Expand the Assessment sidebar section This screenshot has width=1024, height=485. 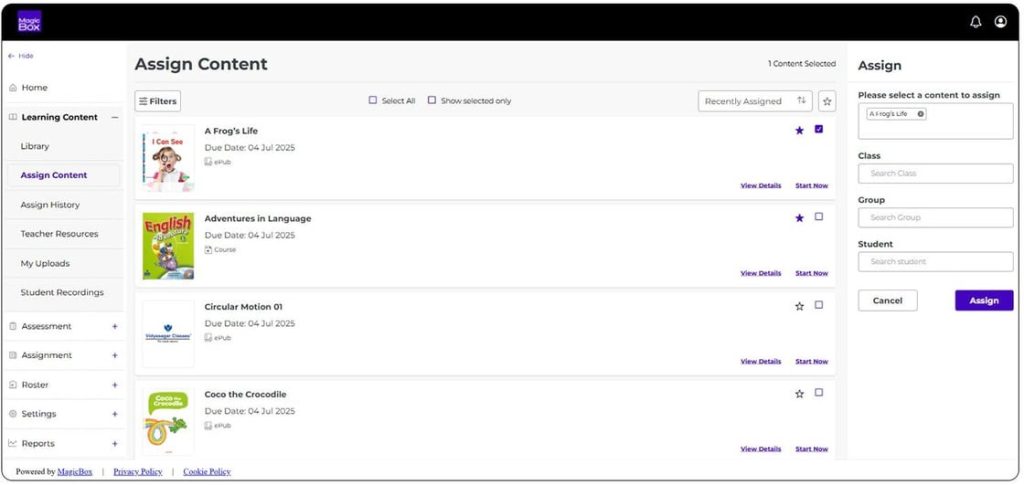pyautogui.click(x=114, y=326)
